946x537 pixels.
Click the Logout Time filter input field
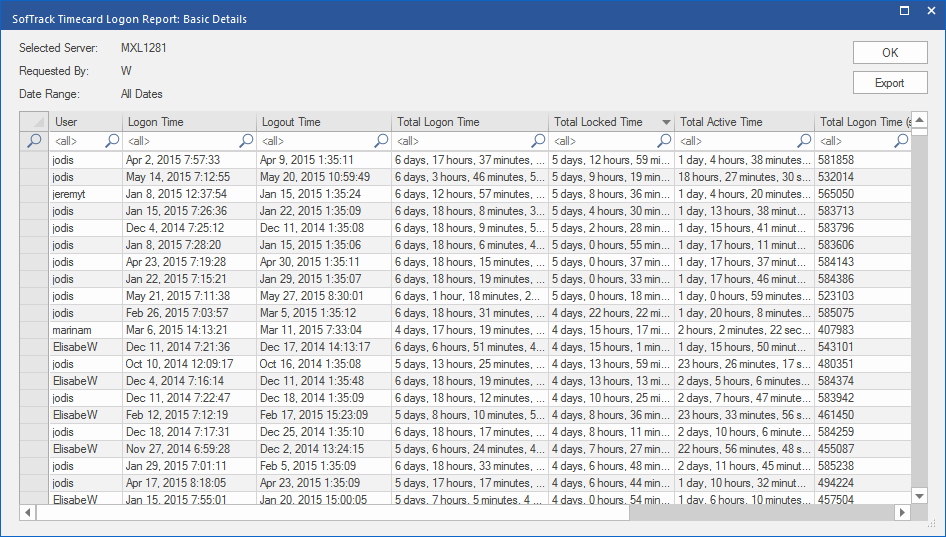click(315, 141)
